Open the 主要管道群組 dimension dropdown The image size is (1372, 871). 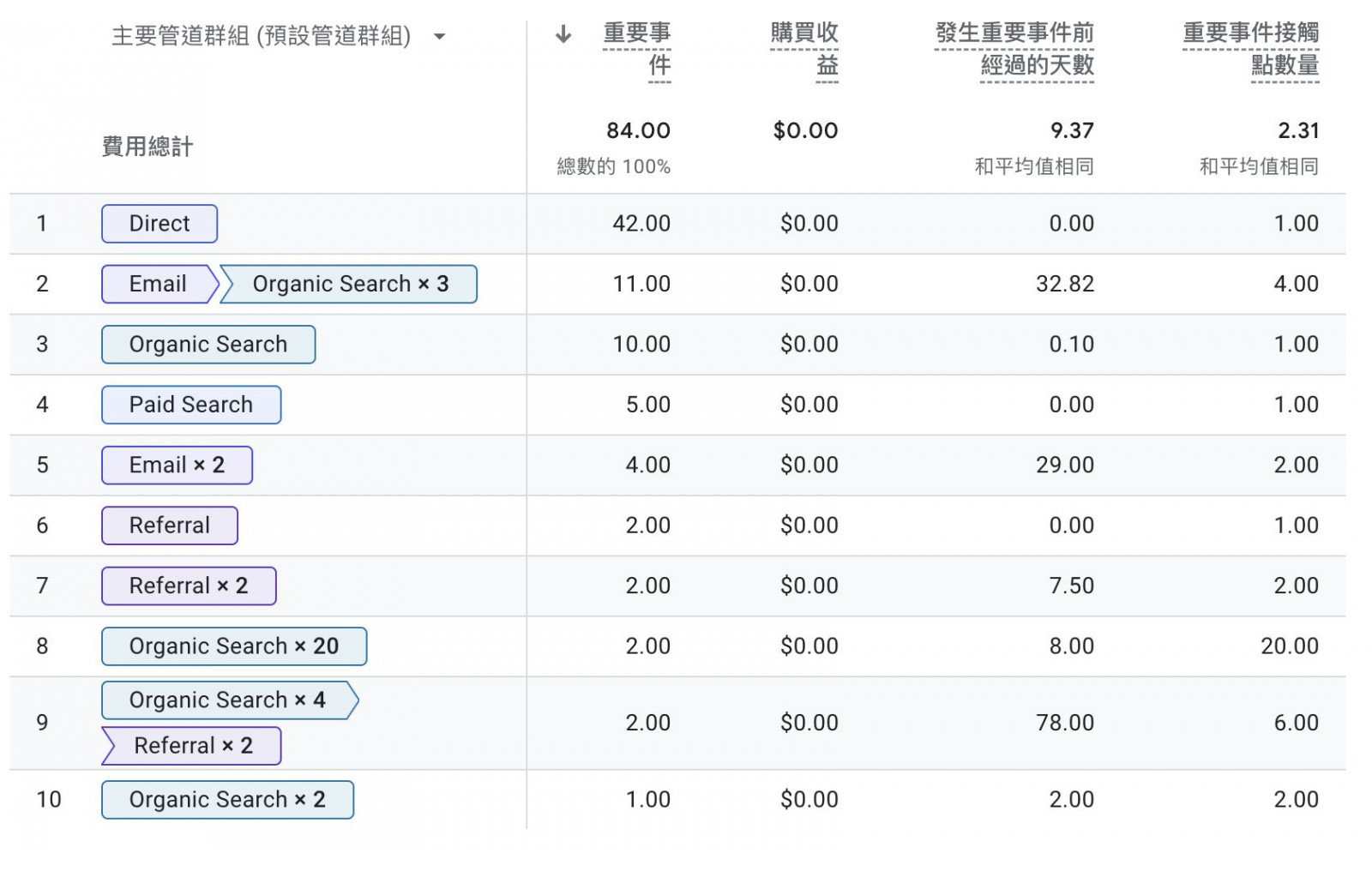click(x=439, y=37)
